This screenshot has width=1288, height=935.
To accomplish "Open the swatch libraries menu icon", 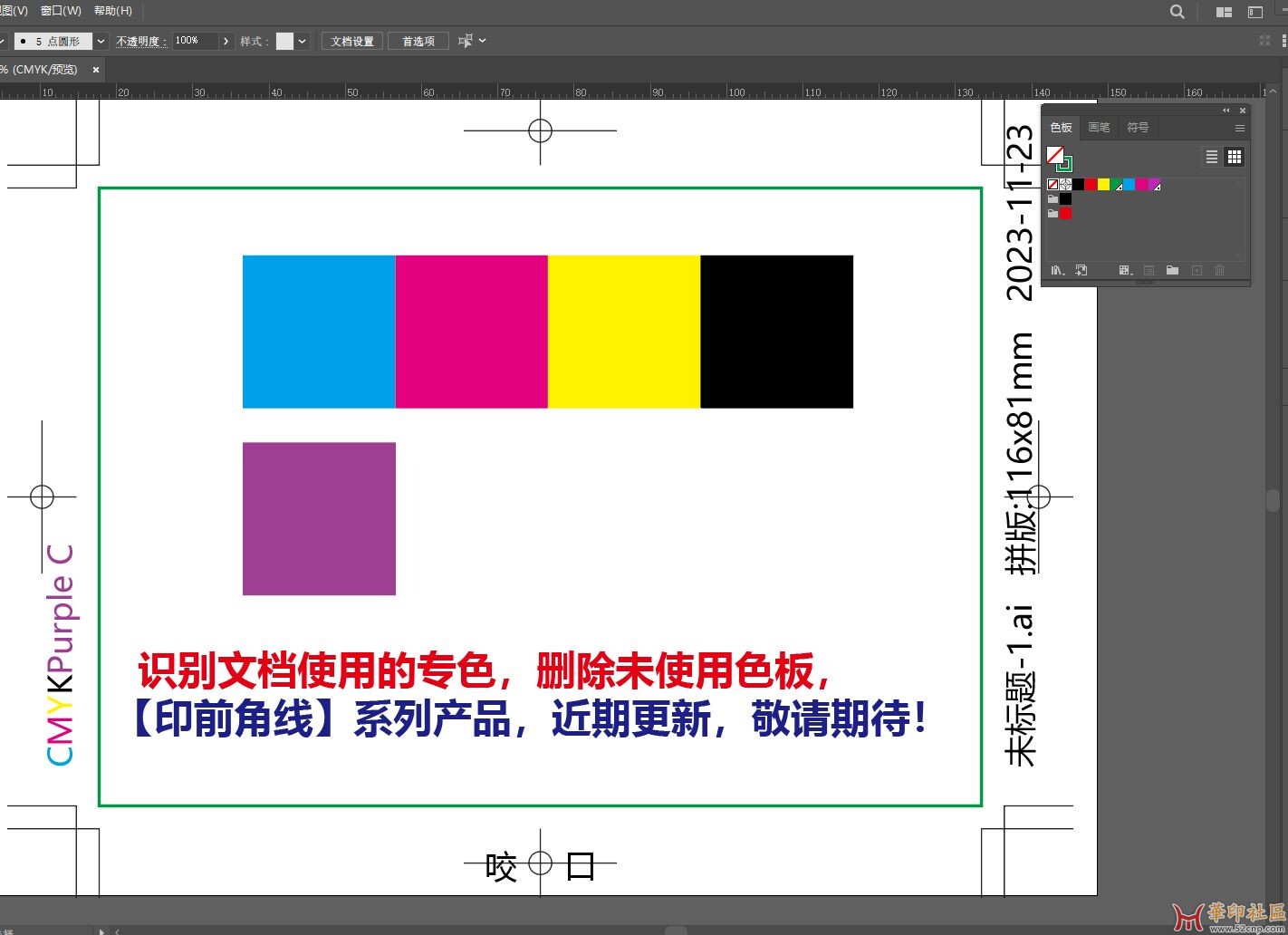I will [1058, 270].
